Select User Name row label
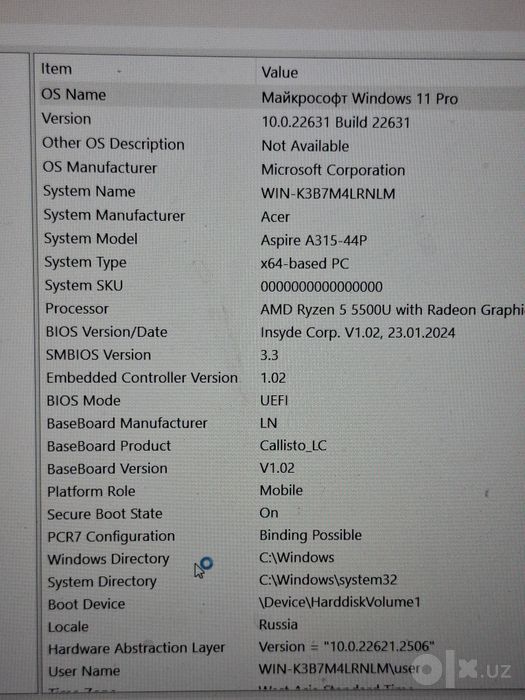 pyautogui.click(x=84, y=671)
